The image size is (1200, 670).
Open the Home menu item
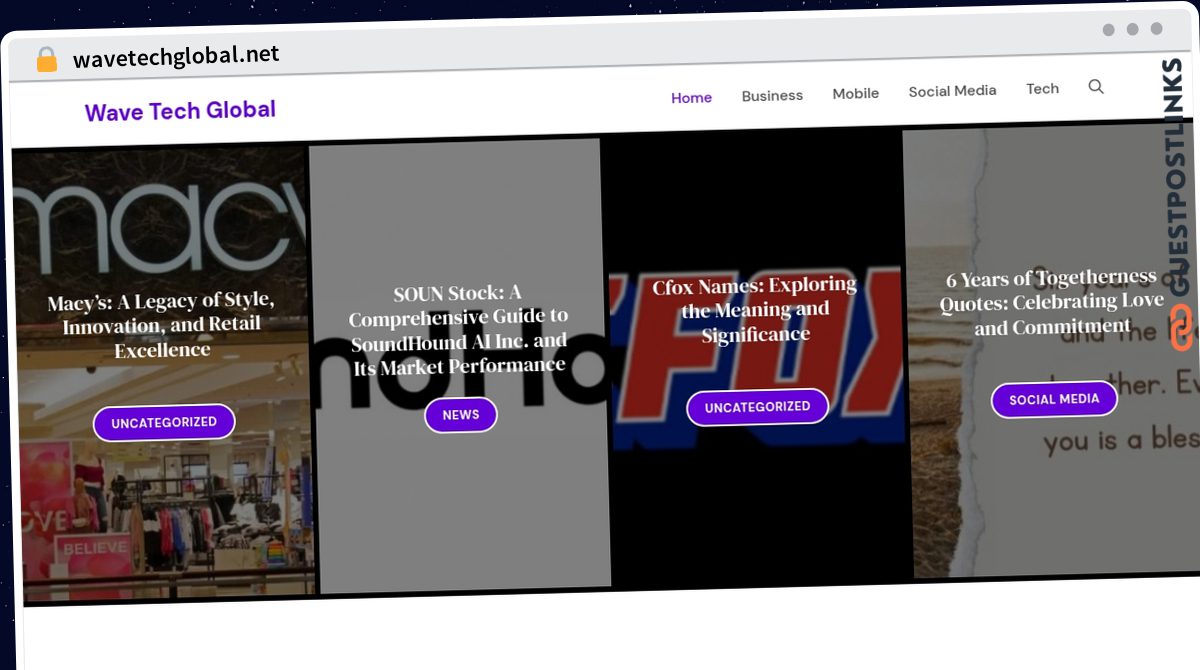(691, 98)
